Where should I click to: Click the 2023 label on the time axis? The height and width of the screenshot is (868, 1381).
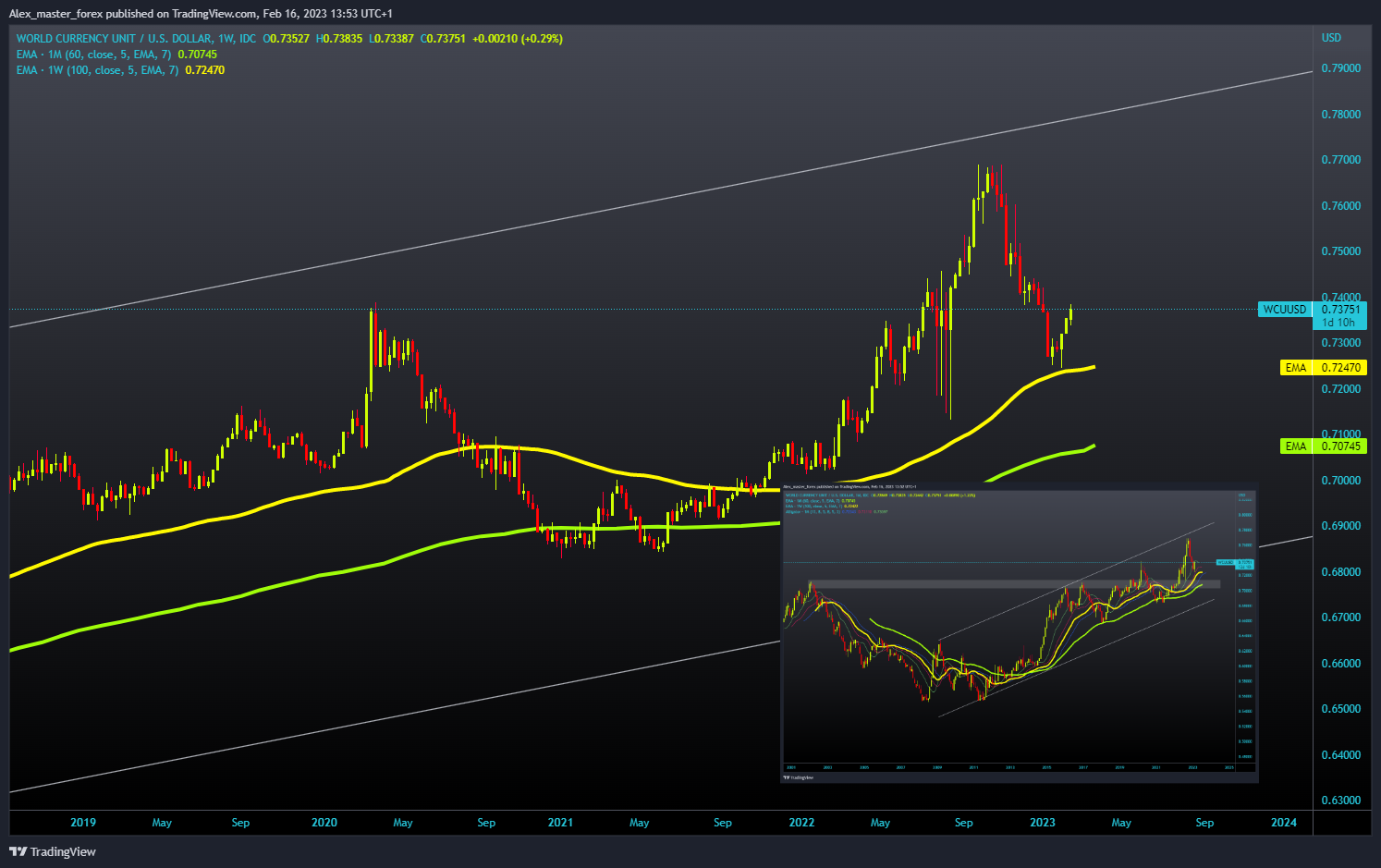(1043, 823)
